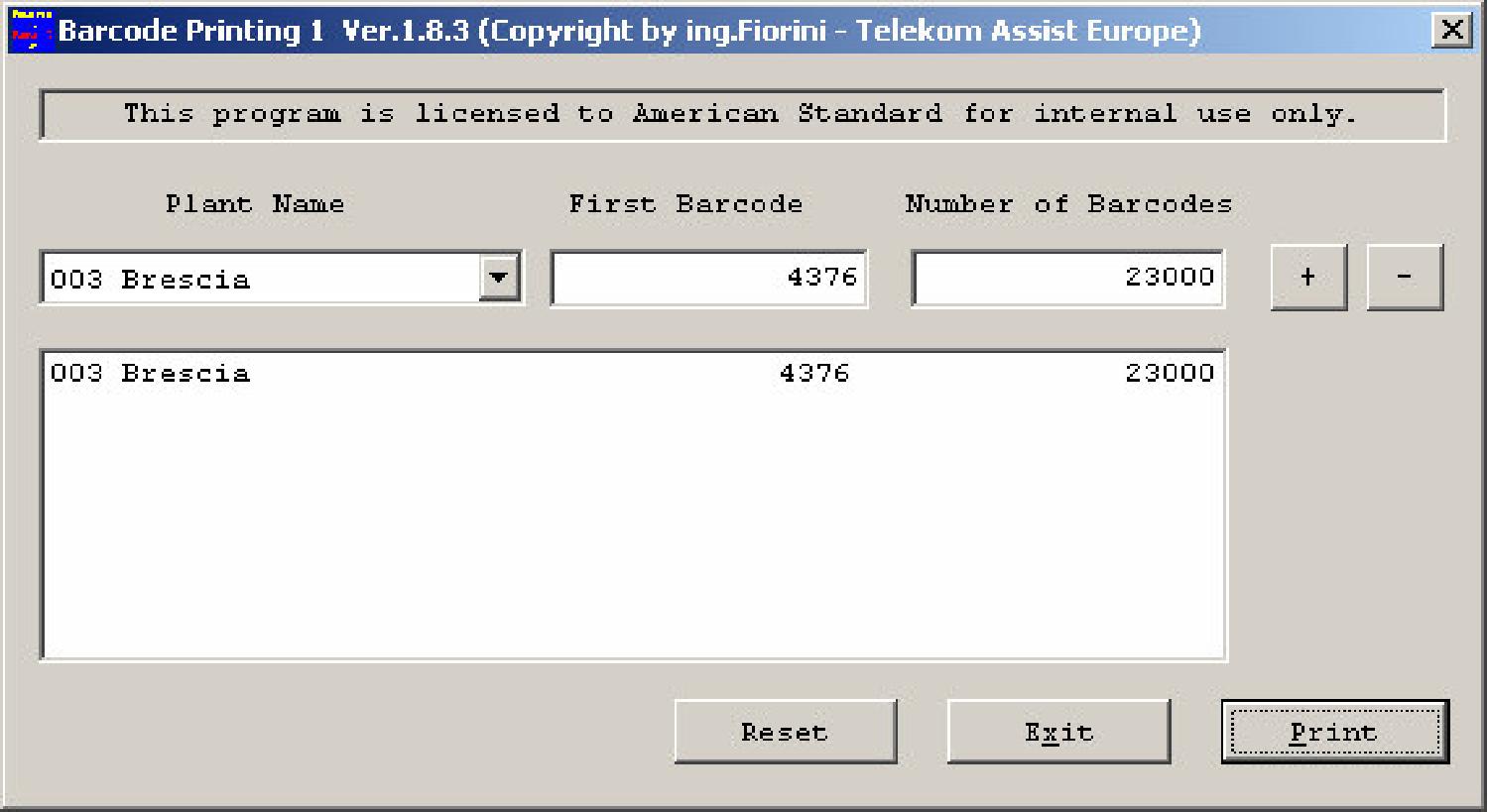Focus the Number of Barcodes field
Image resolution: width=1488 pixels, height=812 pixels.
click(x=1068, y=278)
